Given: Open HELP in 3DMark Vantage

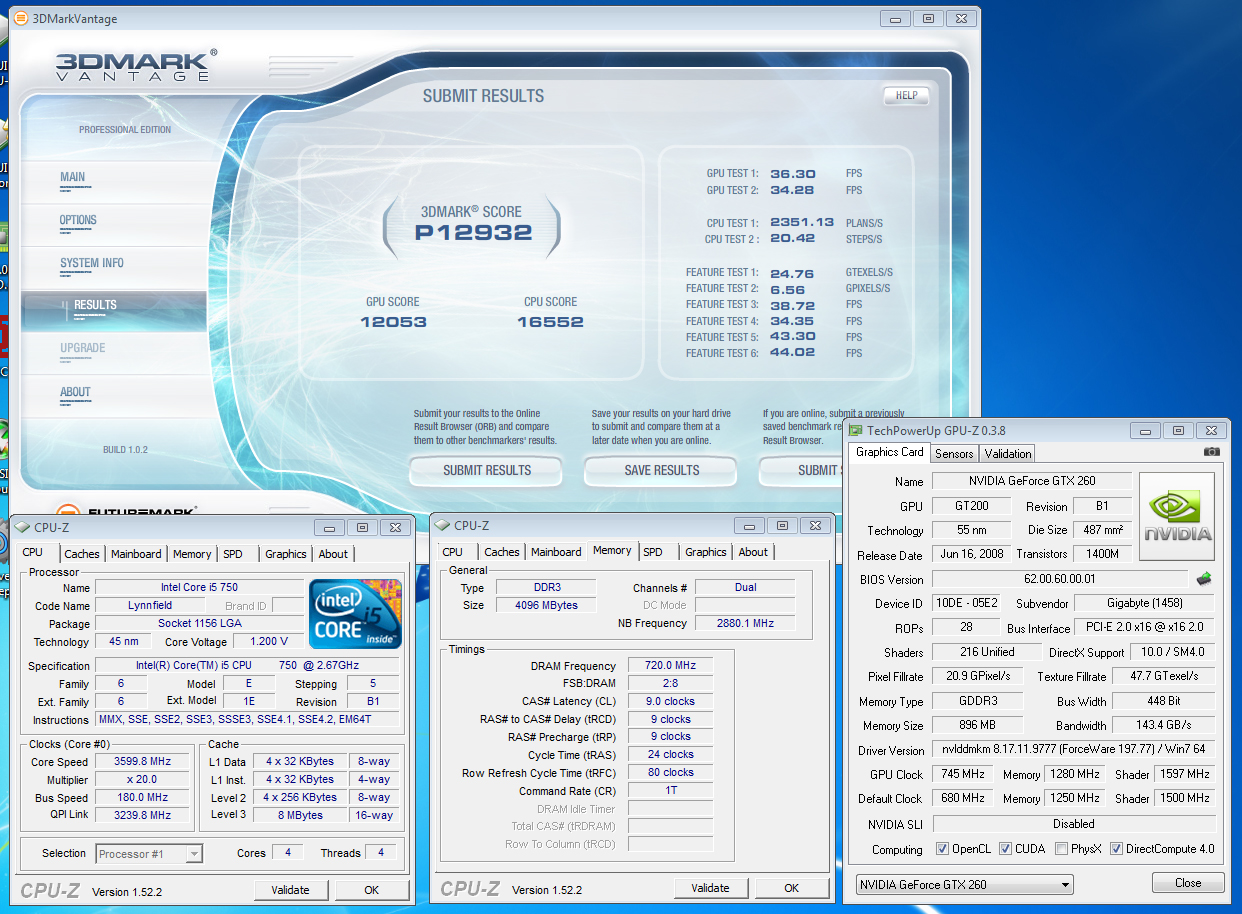Looking at the screenshot, I should coord(906,96).
